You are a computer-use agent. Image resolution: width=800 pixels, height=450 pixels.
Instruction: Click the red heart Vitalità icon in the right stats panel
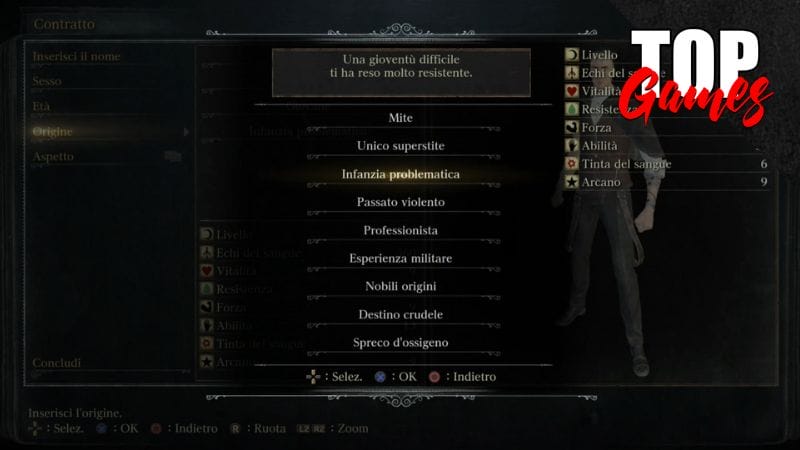571,91
